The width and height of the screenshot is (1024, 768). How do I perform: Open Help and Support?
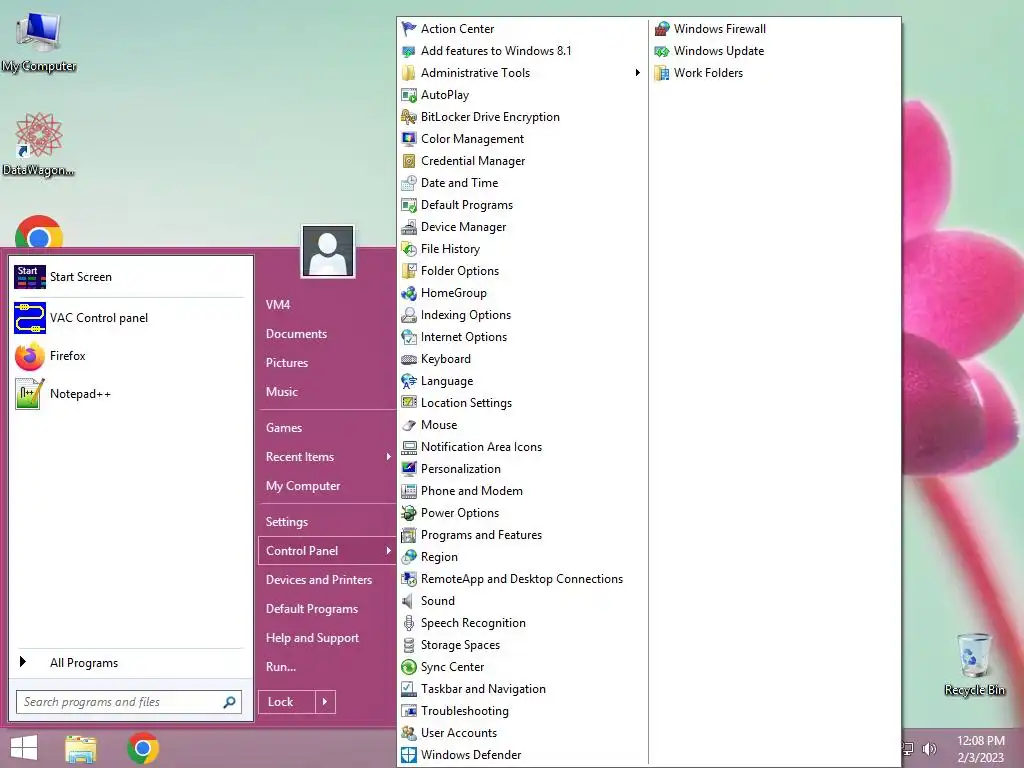tap(312, 638)
